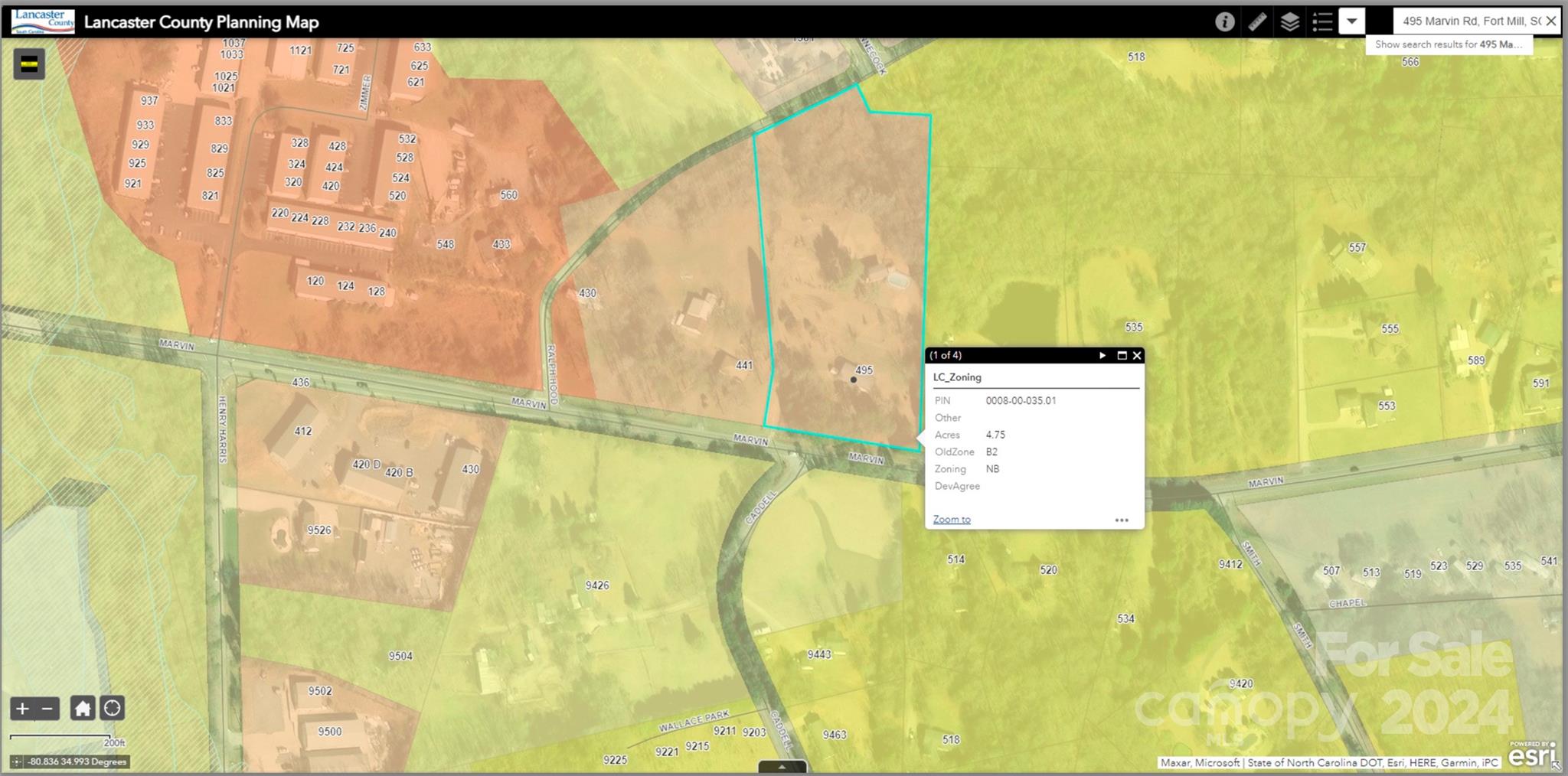The height and width of the screenshot is (776, 1568).
Task: Toggle coordinate display icon beside -80.836 34.993
Action: [x=17, y=762]
